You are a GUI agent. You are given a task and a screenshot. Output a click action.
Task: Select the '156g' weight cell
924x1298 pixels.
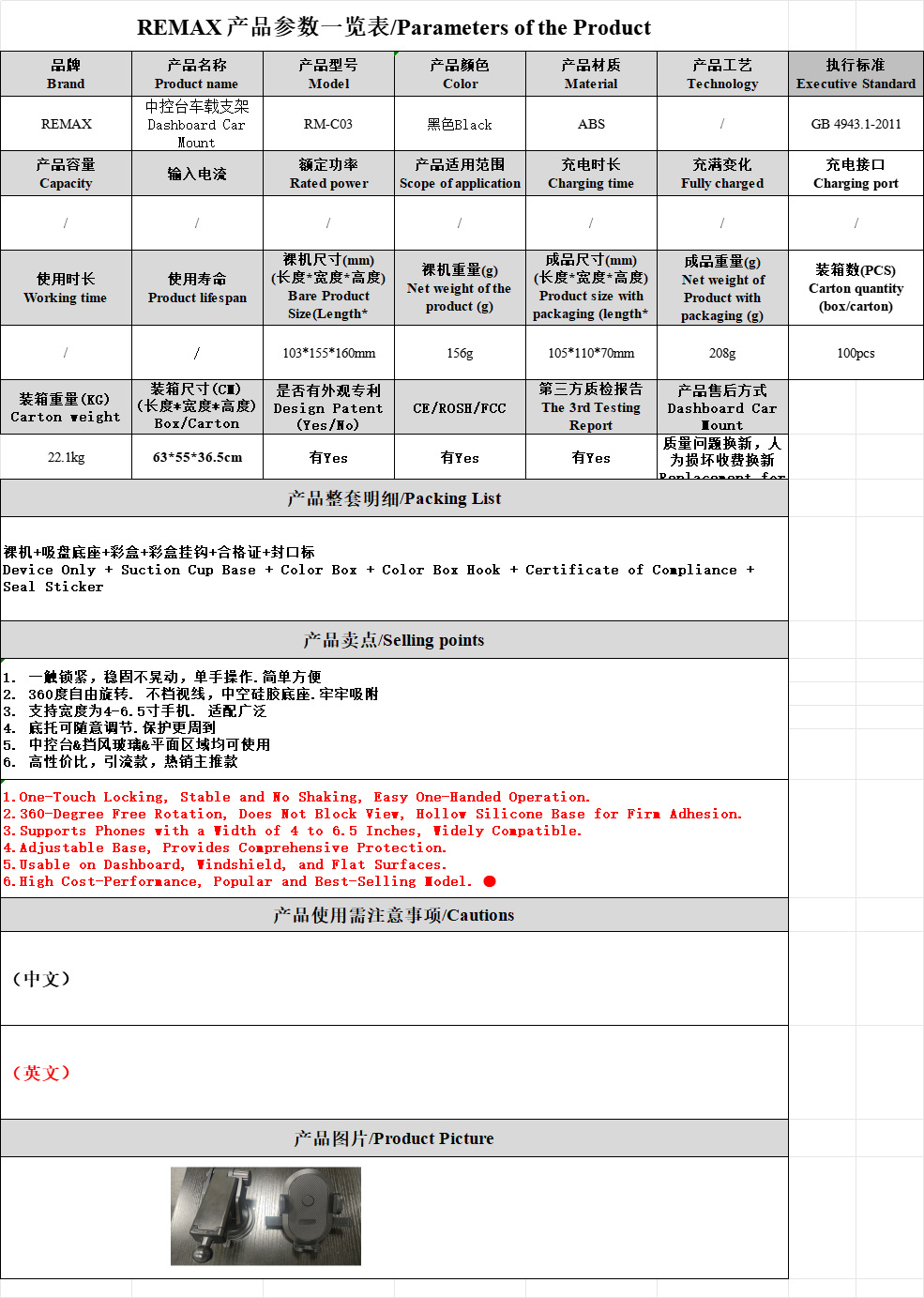pos(460,353)
